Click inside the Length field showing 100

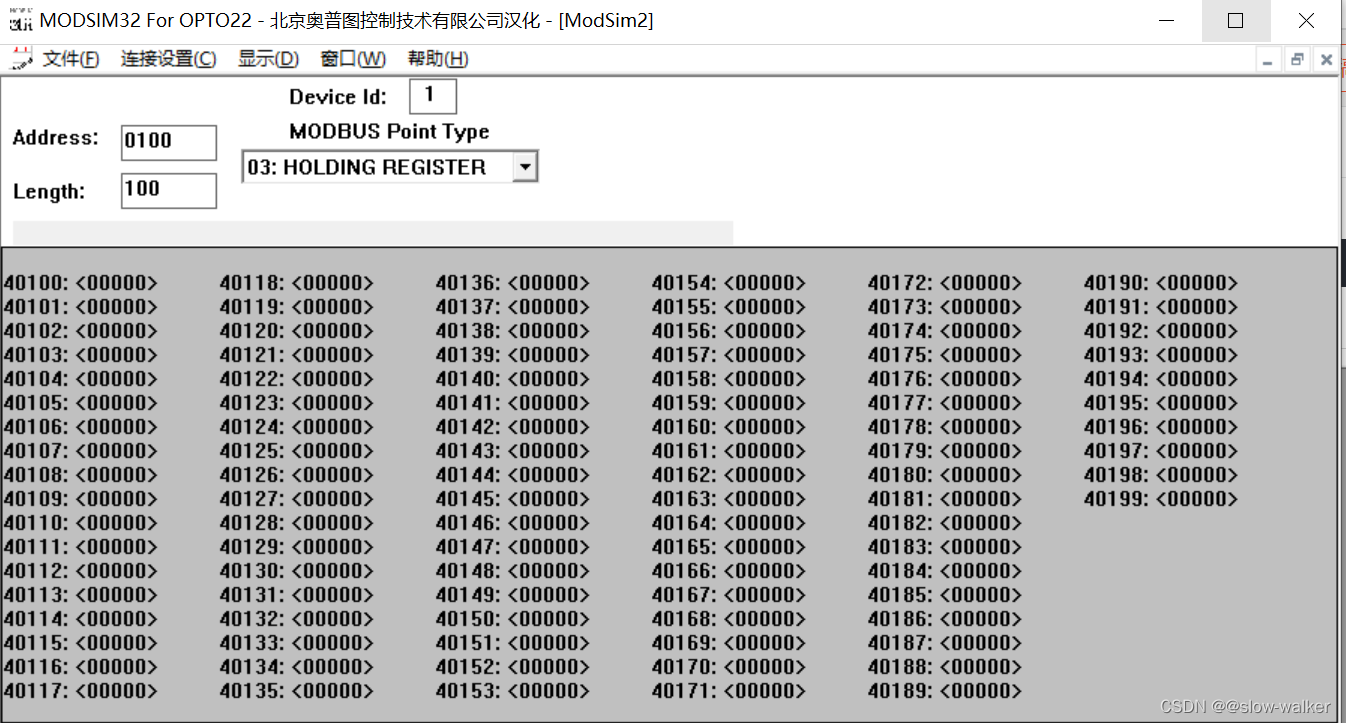click(x=167, y=190)
